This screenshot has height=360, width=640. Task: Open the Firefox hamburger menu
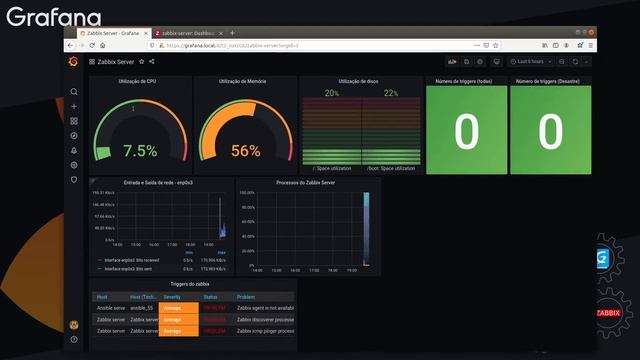point(591,45)
